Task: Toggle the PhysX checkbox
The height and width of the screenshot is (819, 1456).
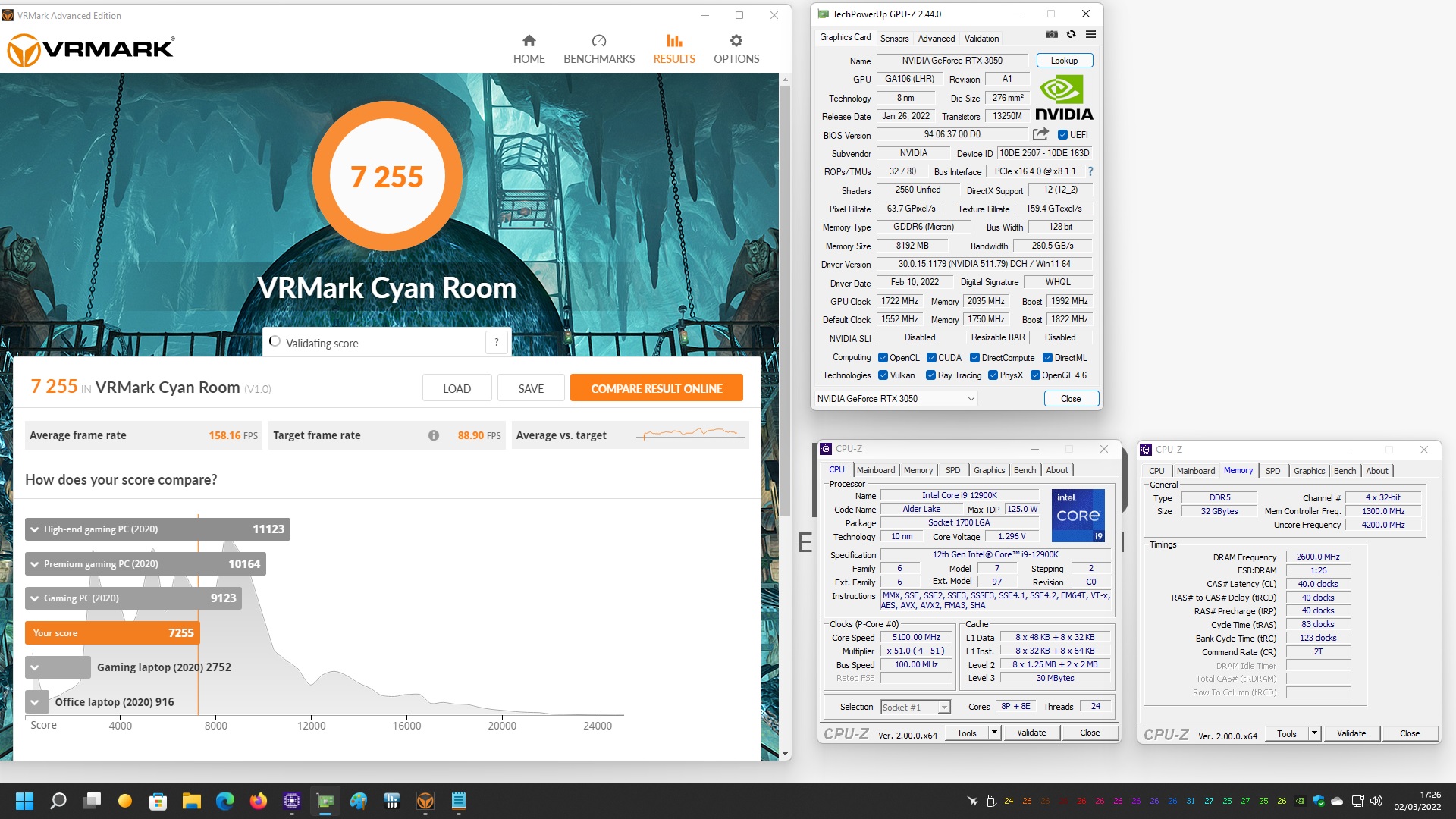Action: tap(993, 375)
